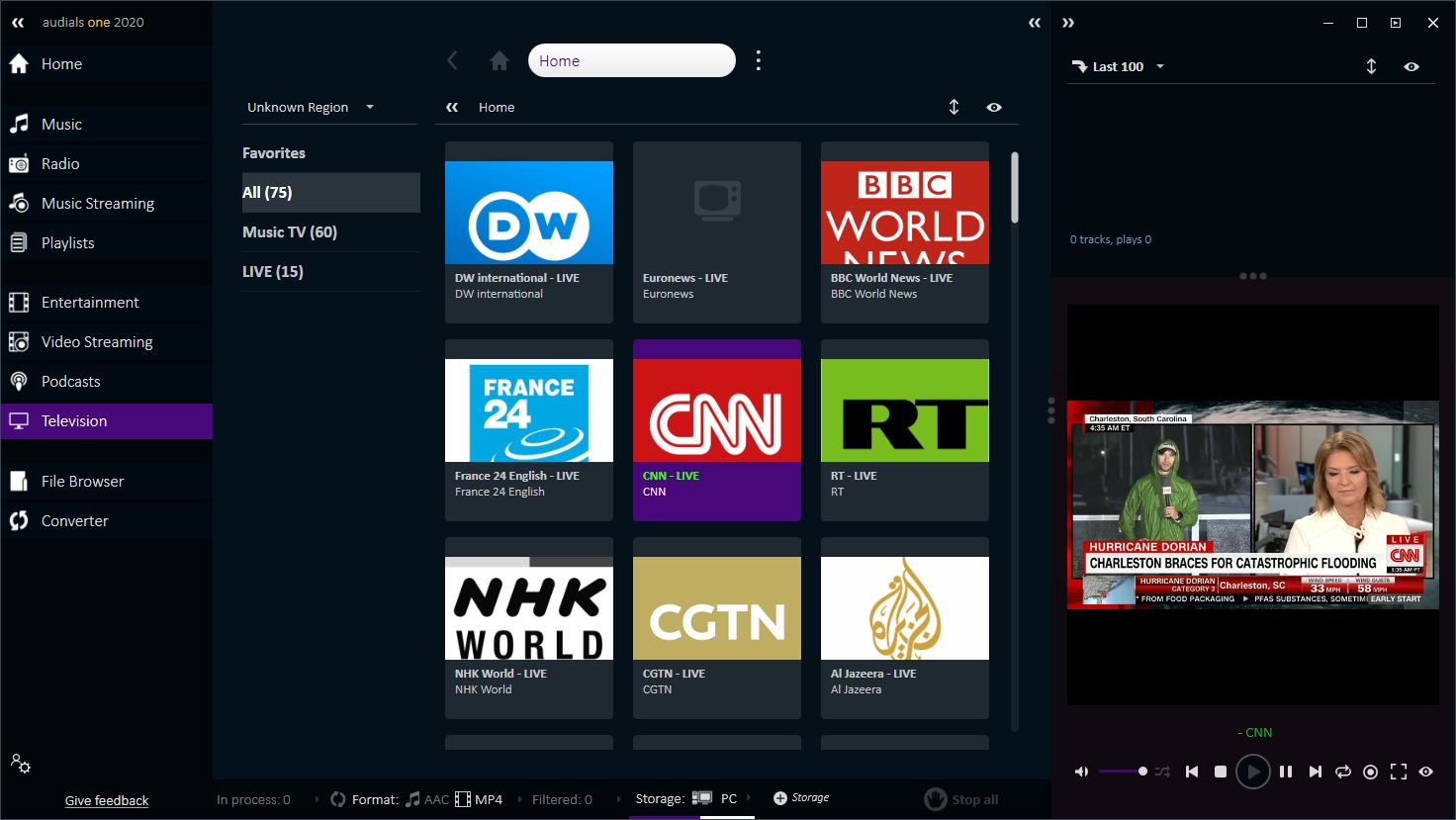This screenshot has height=820, width=1456.
Task: Toggle shuffle playback
Action: tap(1162, 772)
